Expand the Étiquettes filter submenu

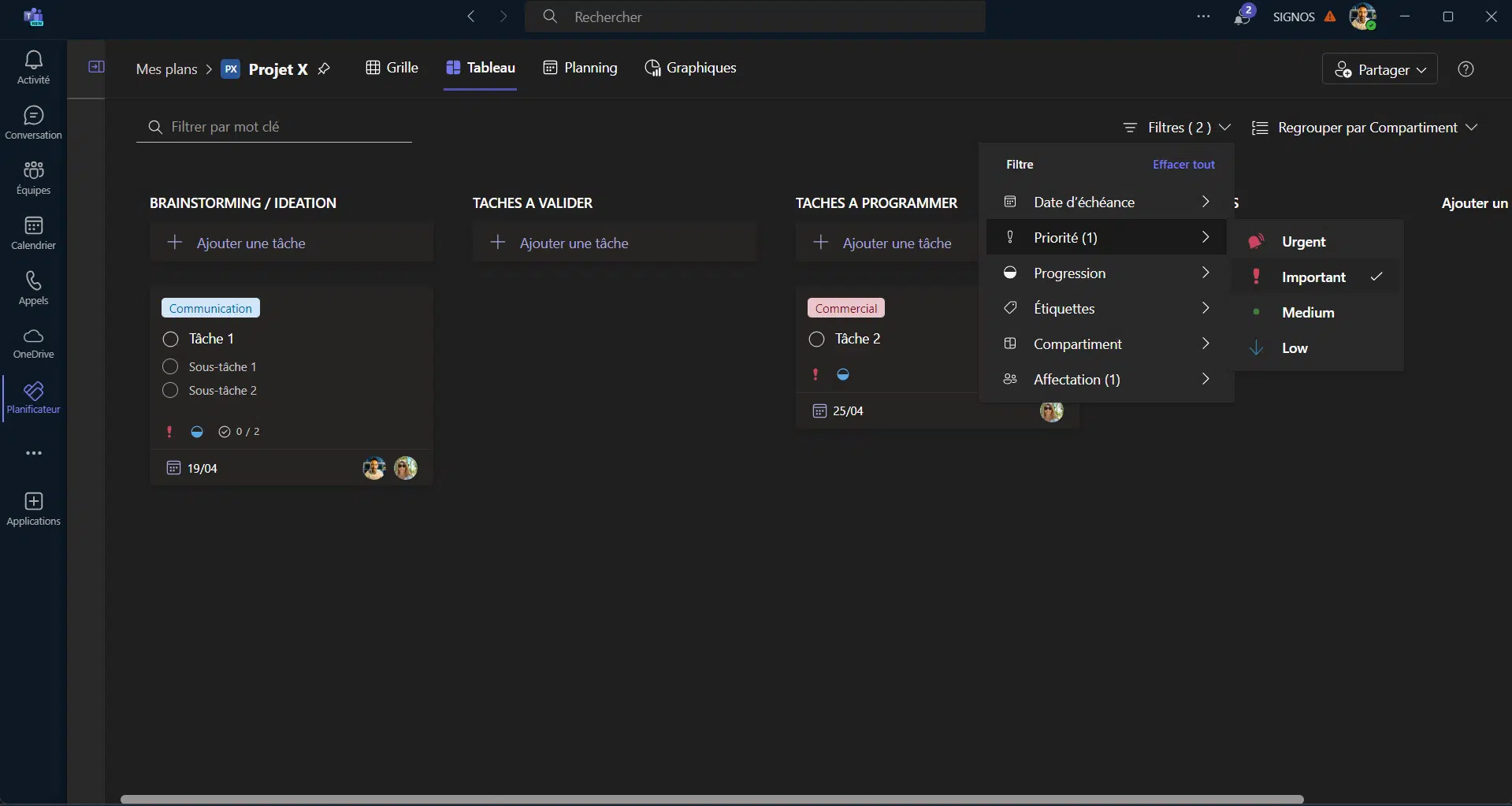[x=1105, y=309]
